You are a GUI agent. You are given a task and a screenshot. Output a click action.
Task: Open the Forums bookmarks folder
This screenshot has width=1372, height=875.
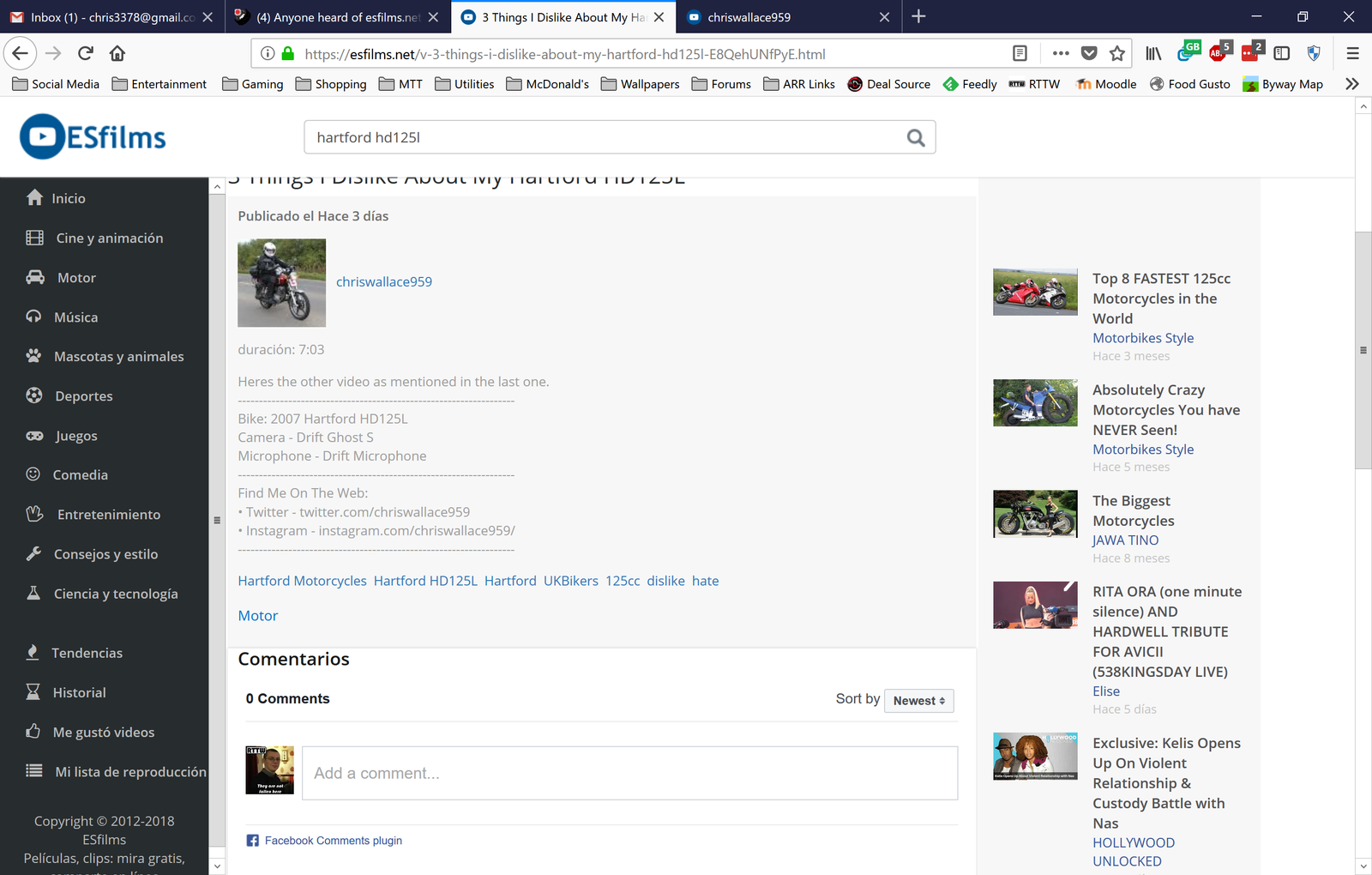coord(721,84)
